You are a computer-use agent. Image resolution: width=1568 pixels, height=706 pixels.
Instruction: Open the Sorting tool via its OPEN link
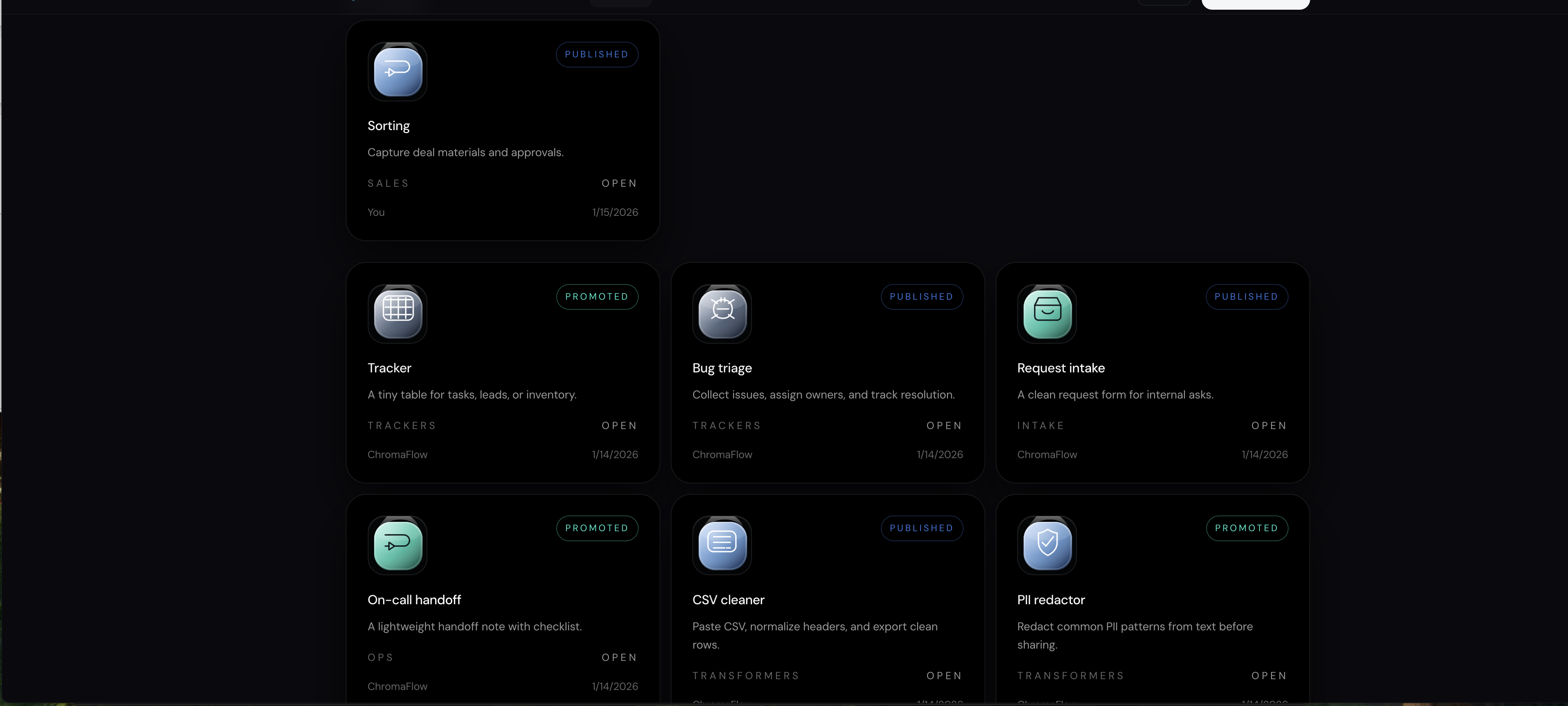click(619, 183)
